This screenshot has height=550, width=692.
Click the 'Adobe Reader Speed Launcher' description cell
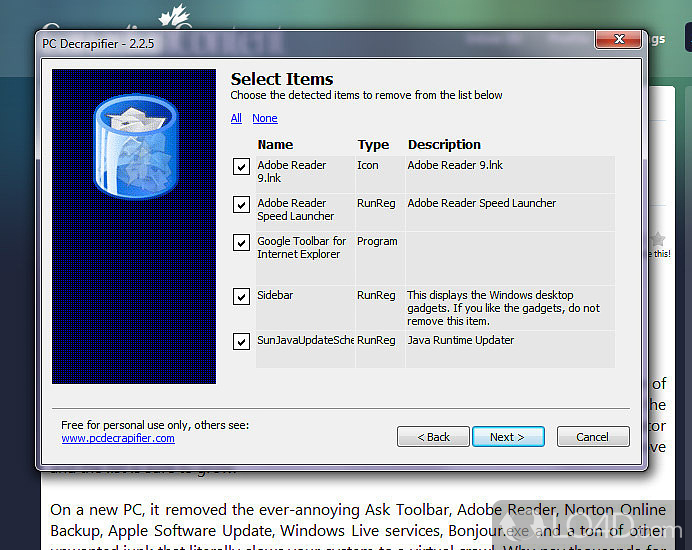click(x=510, y=212)
